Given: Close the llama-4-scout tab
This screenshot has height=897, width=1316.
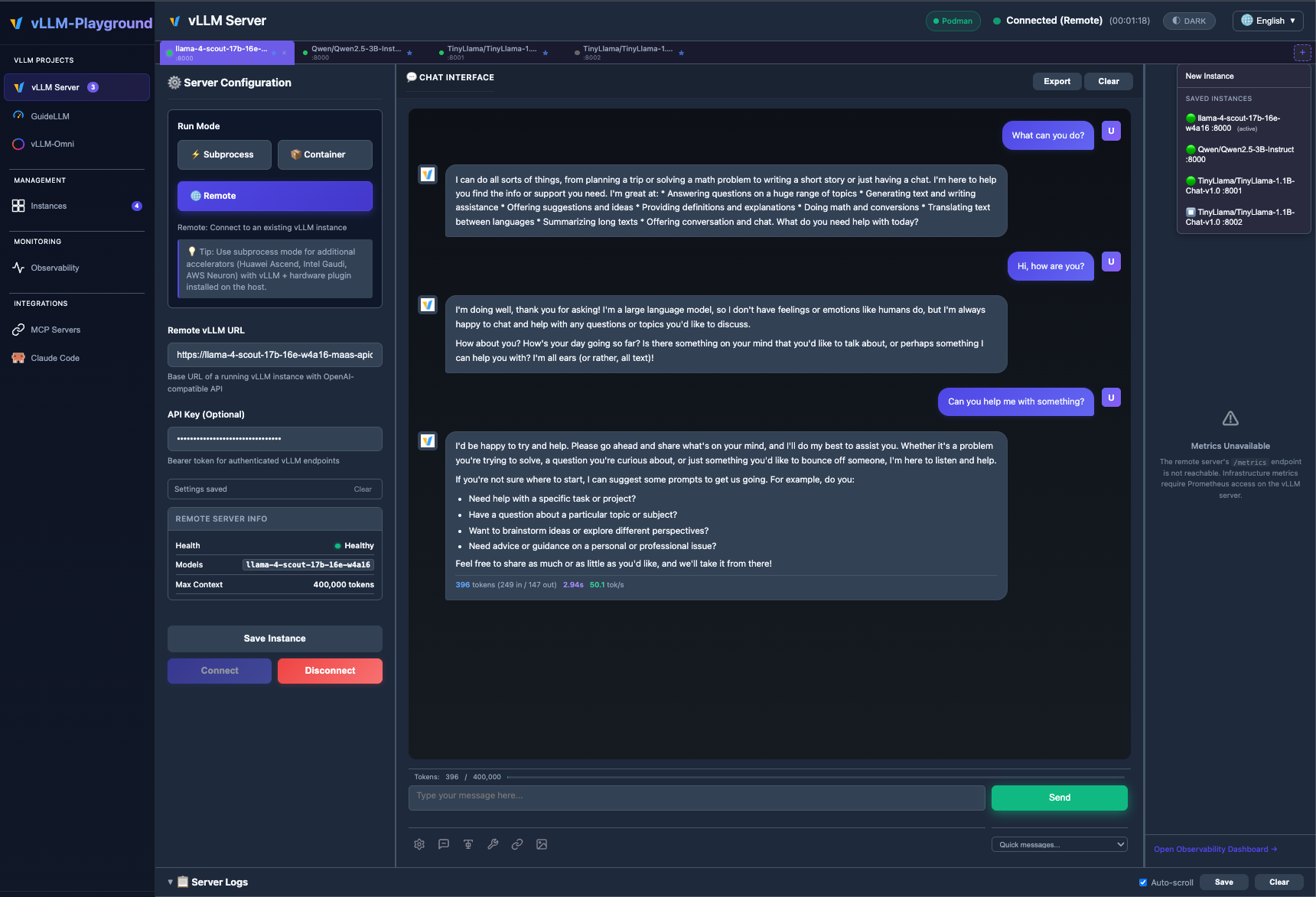Looking at the screenshot, I should pos(285,53).
